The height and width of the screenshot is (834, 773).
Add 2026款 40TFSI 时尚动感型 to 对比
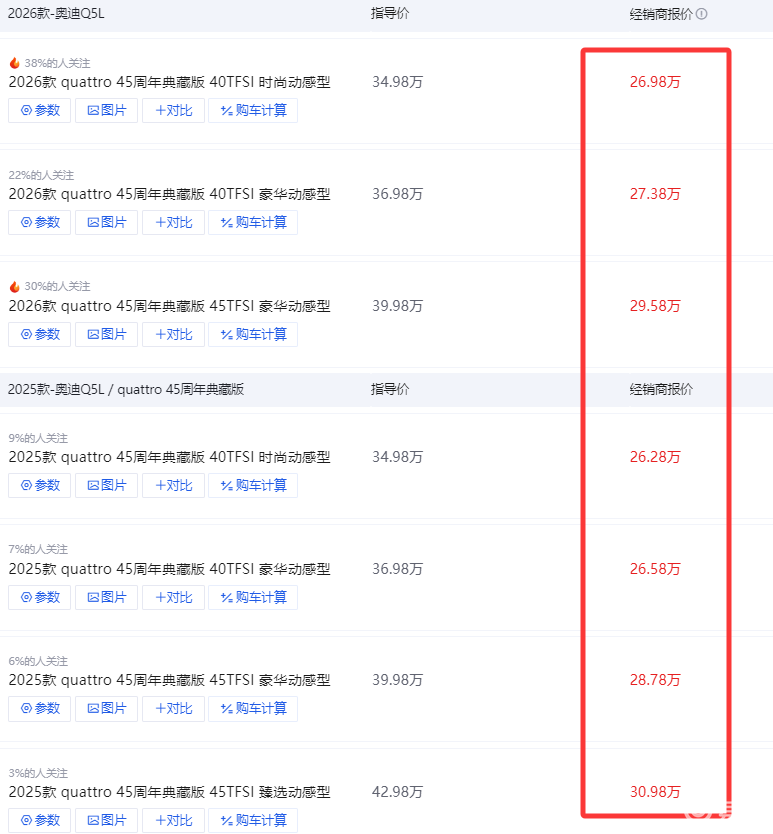[x=173, y=111]
